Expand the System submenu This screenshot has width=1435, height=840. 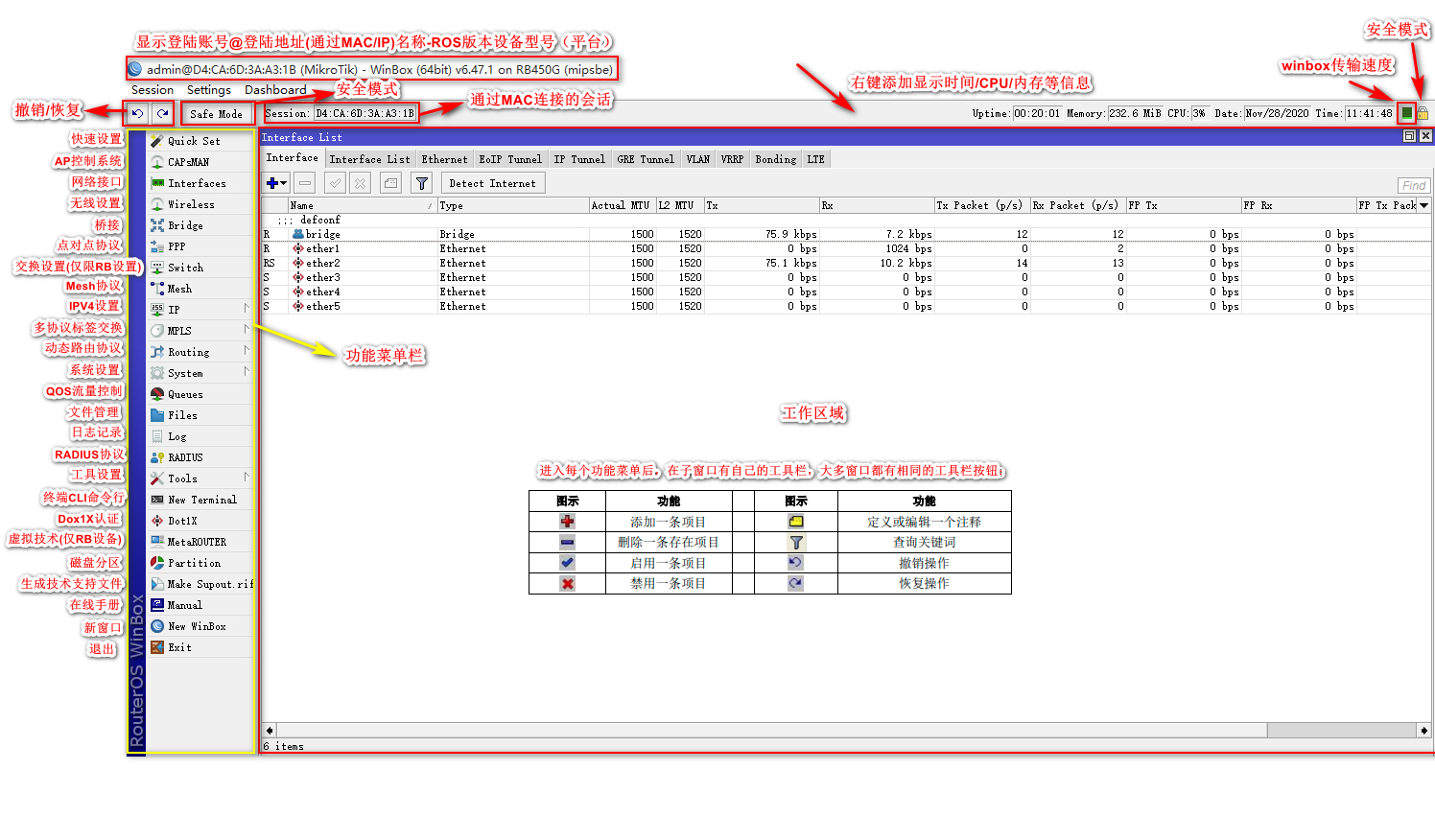[x=200, y=373]
